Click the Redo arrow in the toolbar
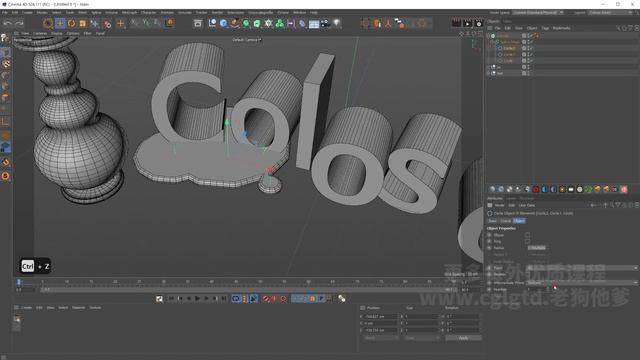The width and height of the screenshot is (640, 360). pyautogui.click(x=19, y=24)
